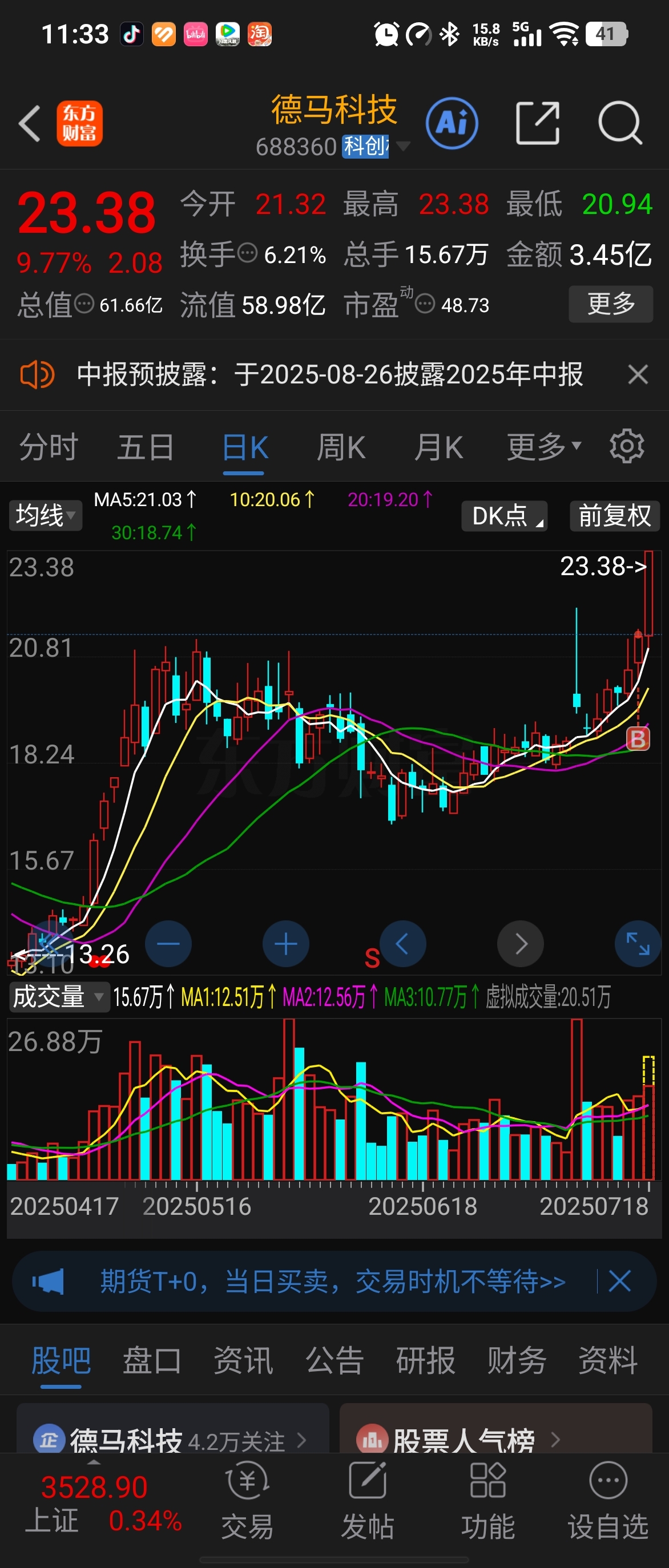Dismiss the 中报预披露 notice
Viewport: 669px width, 1568px height.
pos(638,374)
